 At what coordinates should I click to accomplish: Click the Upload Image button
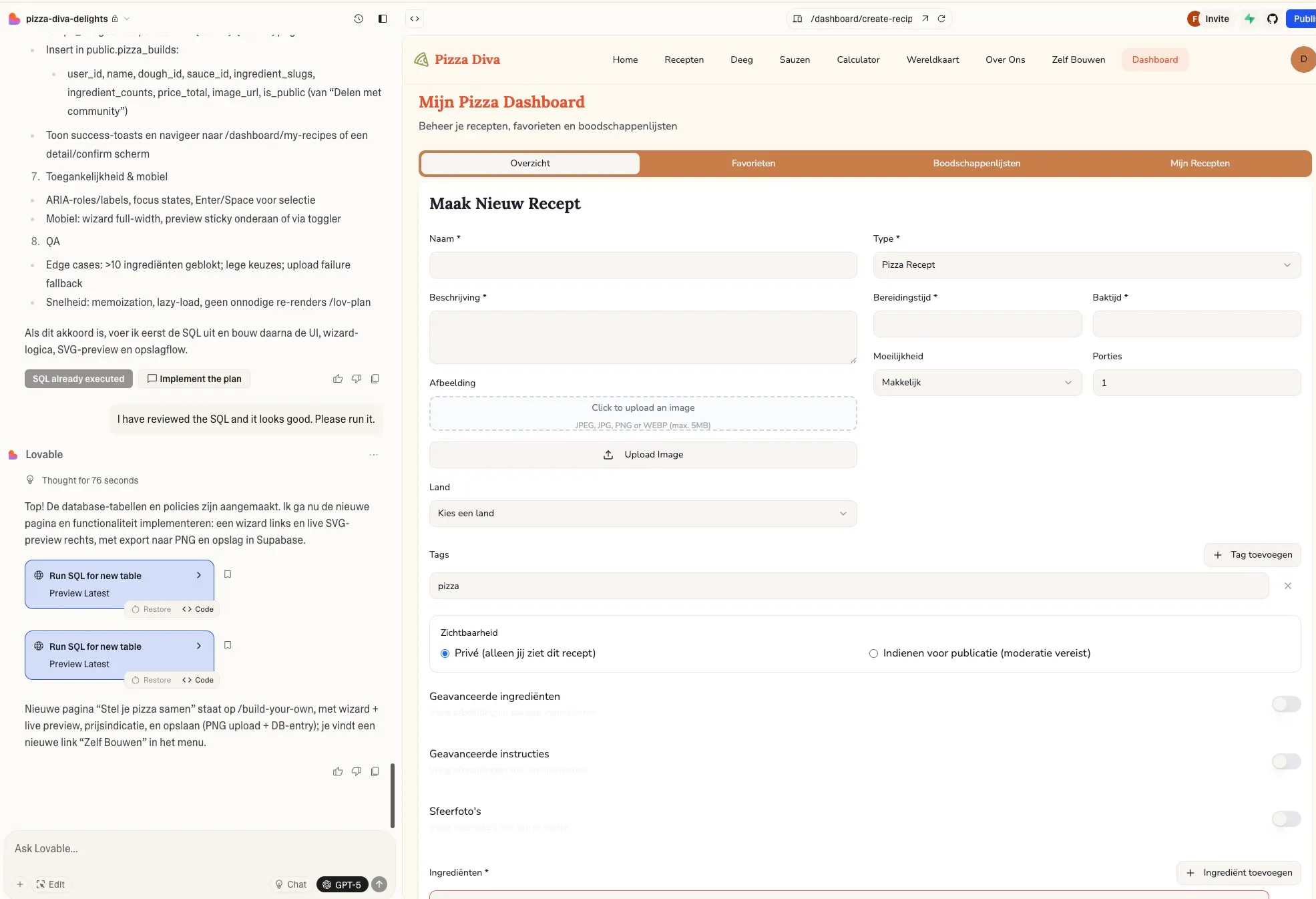click(x=642, y=455)
